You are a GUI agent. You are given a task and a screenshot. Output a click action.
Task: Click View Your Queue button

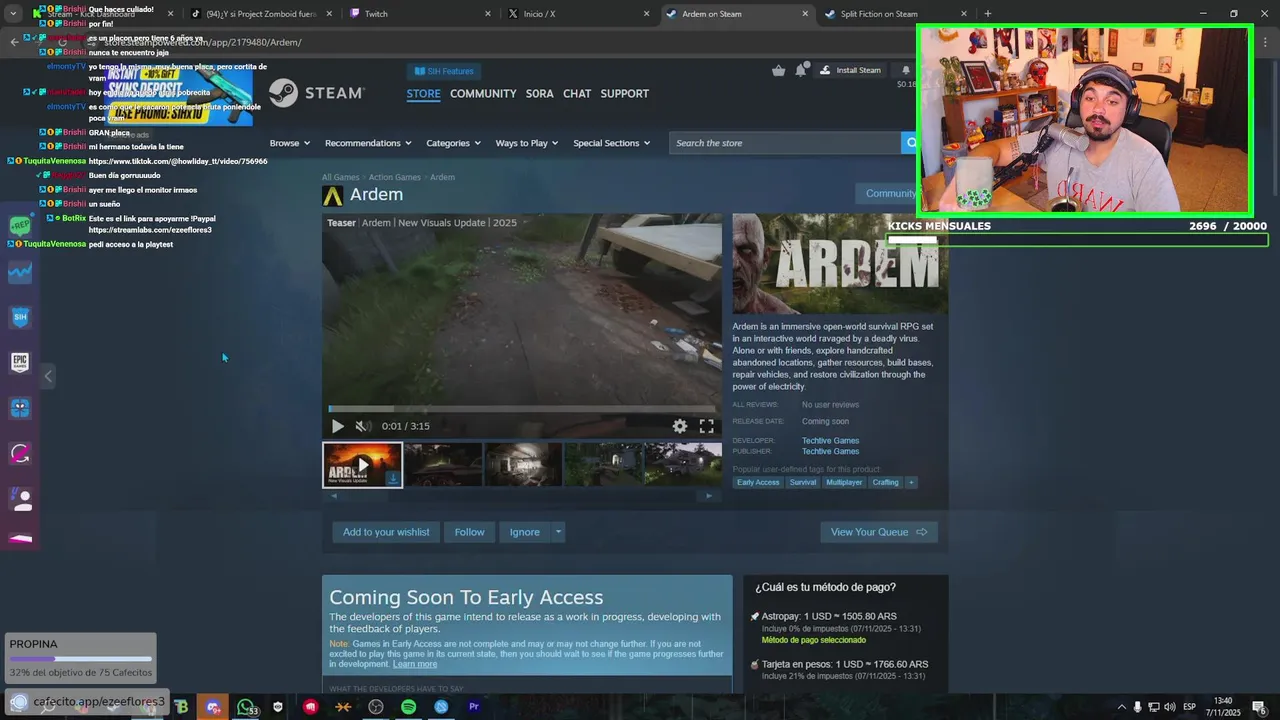(x=879, y=532)
